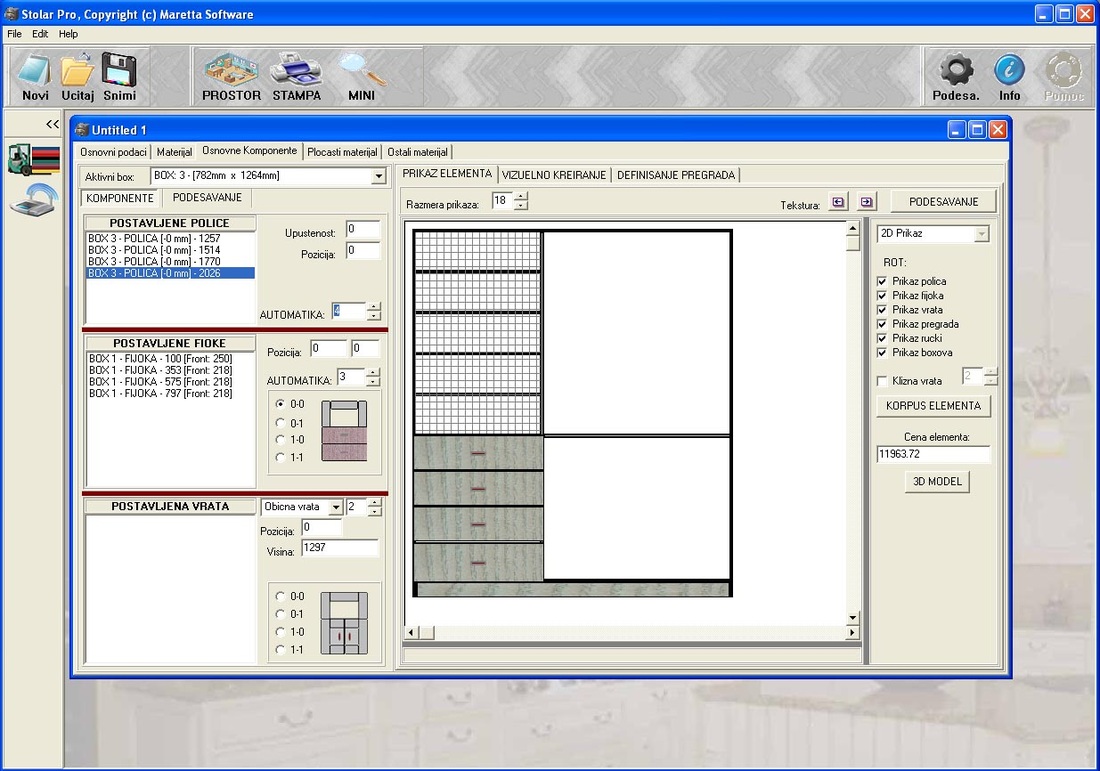The width and height of the screenshot is (1100, 771).
Task: Expand the Aktivni box dropdown
Action: point(378,176)
